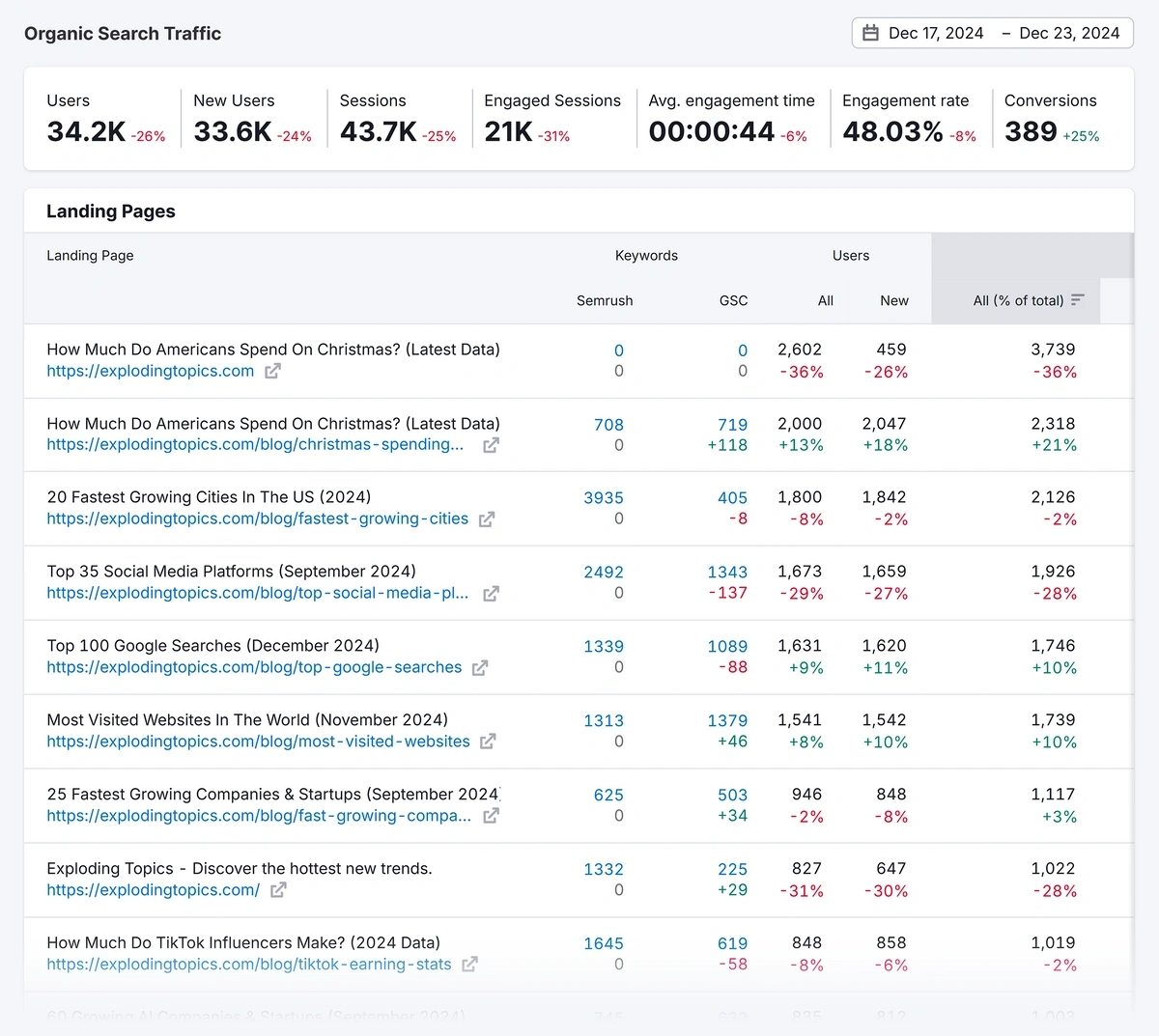Open the blog/fastest-growing-cities URL link
The image size is (1159, 1036).
click(x=258, y=519)
